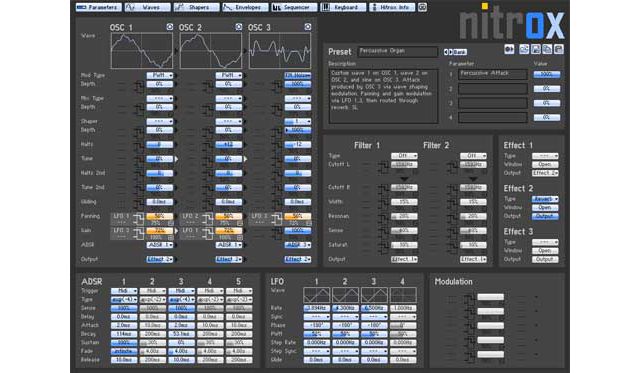Image resolution: width=640 pixels, height=373 pixels.
Task: Toggle the OSC 1 power icon
Action: [x=170, y=27]
